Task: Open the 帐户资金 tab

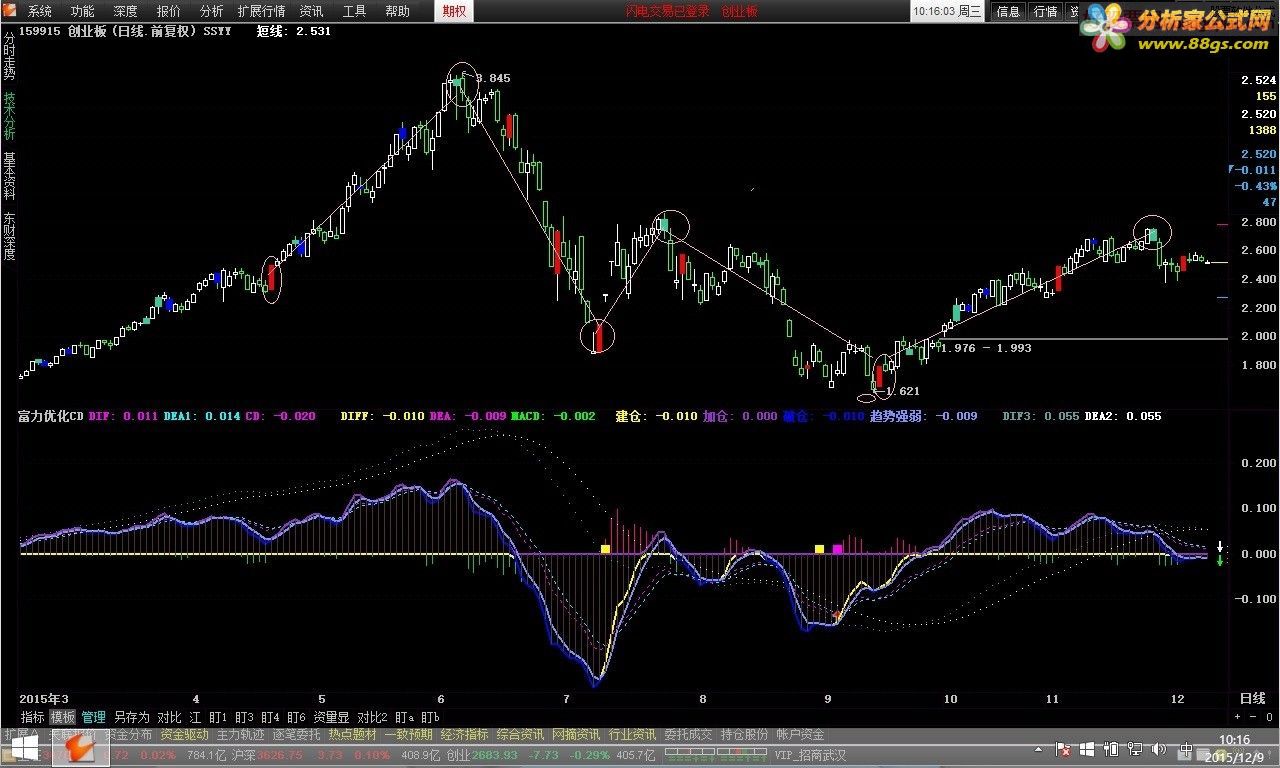Action: tap(800, 734)
